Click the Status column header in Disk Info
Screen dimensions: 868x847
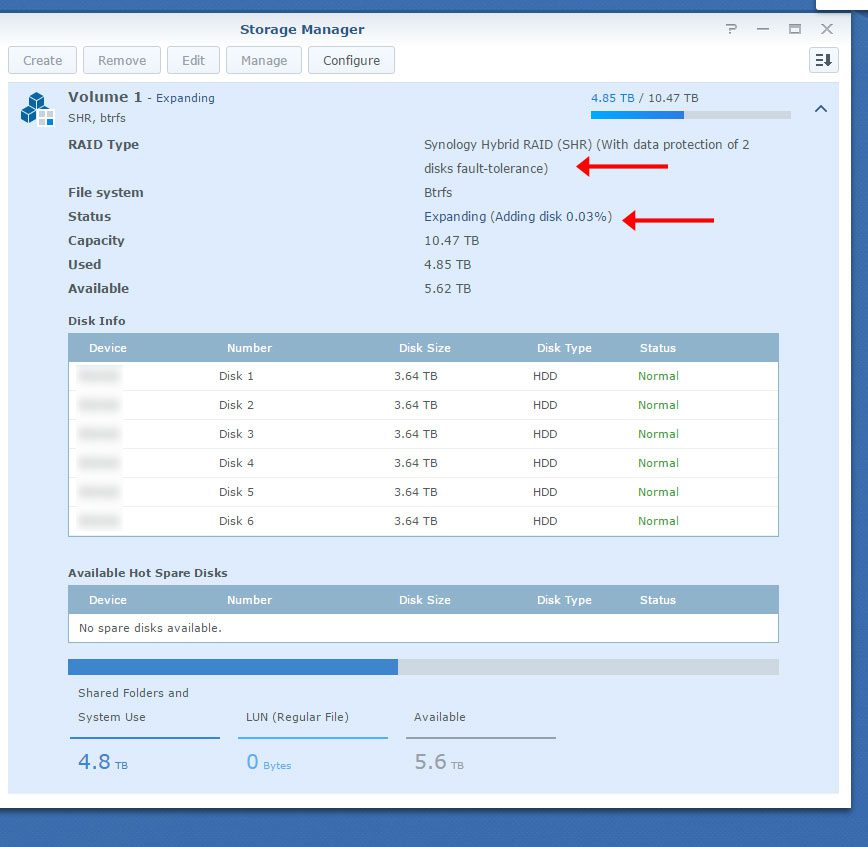(657, 347)
